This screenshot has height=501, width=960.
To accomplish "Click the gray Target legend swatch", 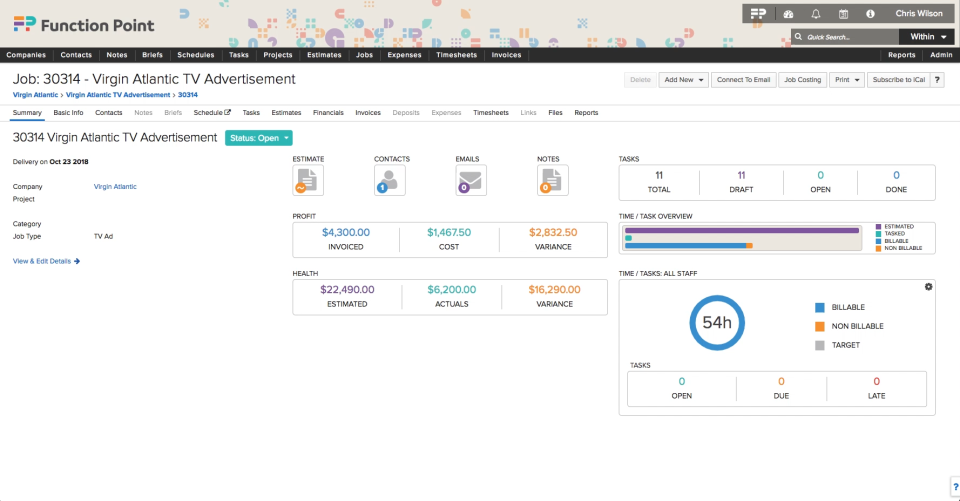I will tap(820, 345).
